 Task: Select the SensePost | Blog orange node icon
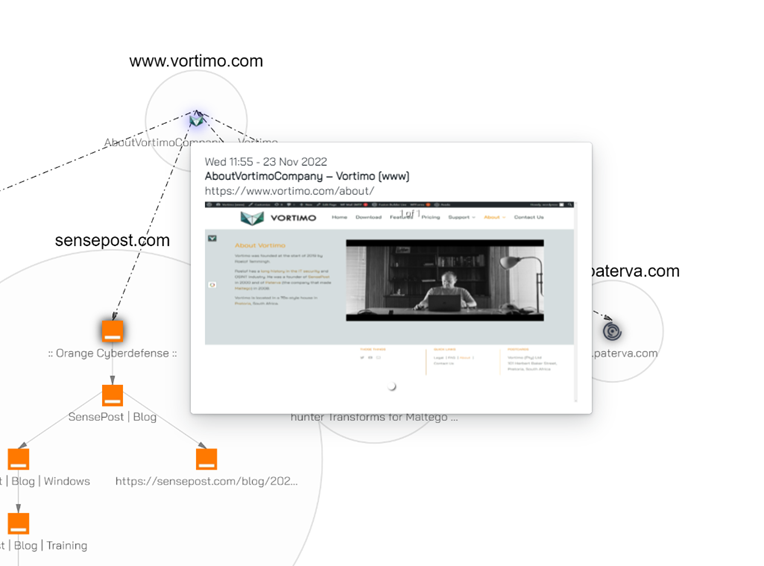point(113,395)
